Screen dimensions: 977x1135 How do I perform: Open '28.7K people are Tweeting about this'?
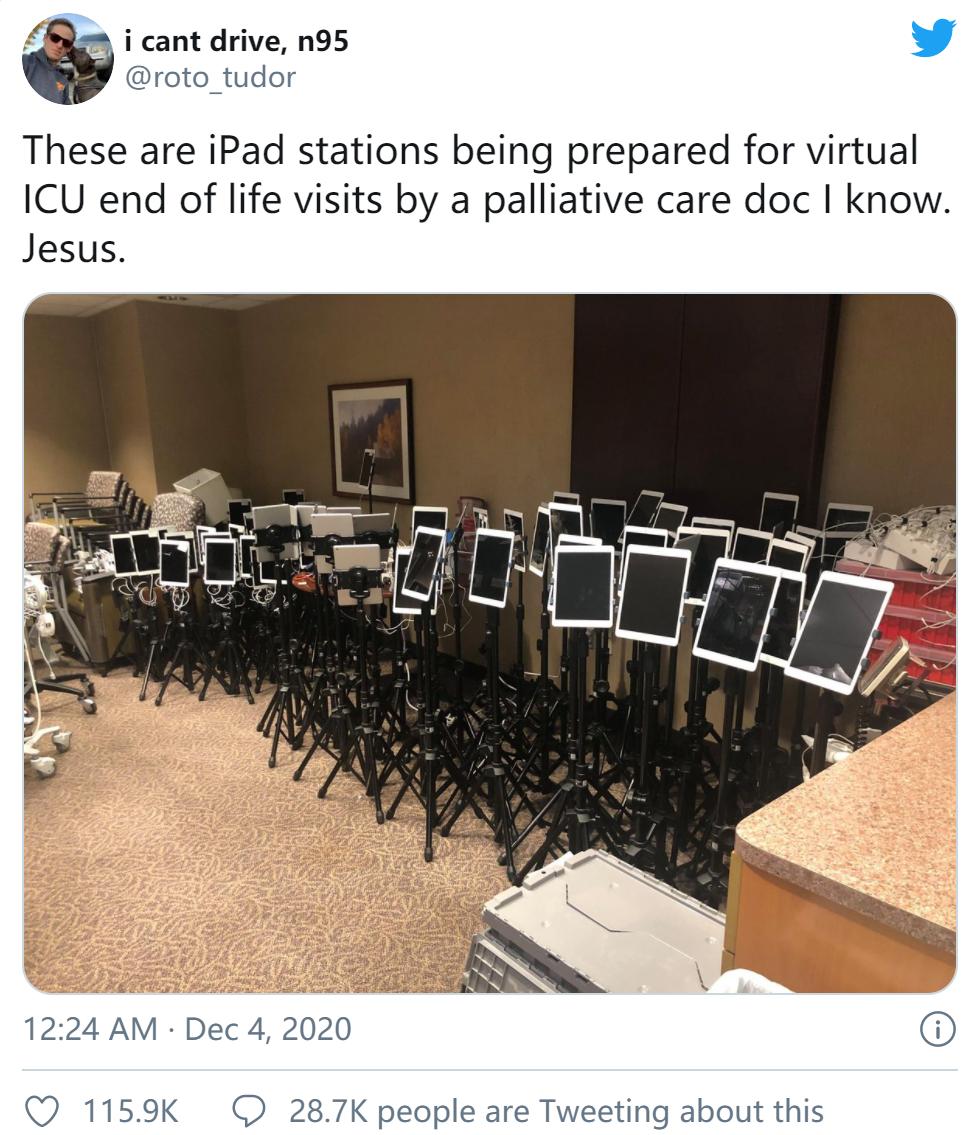(556, 1111)
